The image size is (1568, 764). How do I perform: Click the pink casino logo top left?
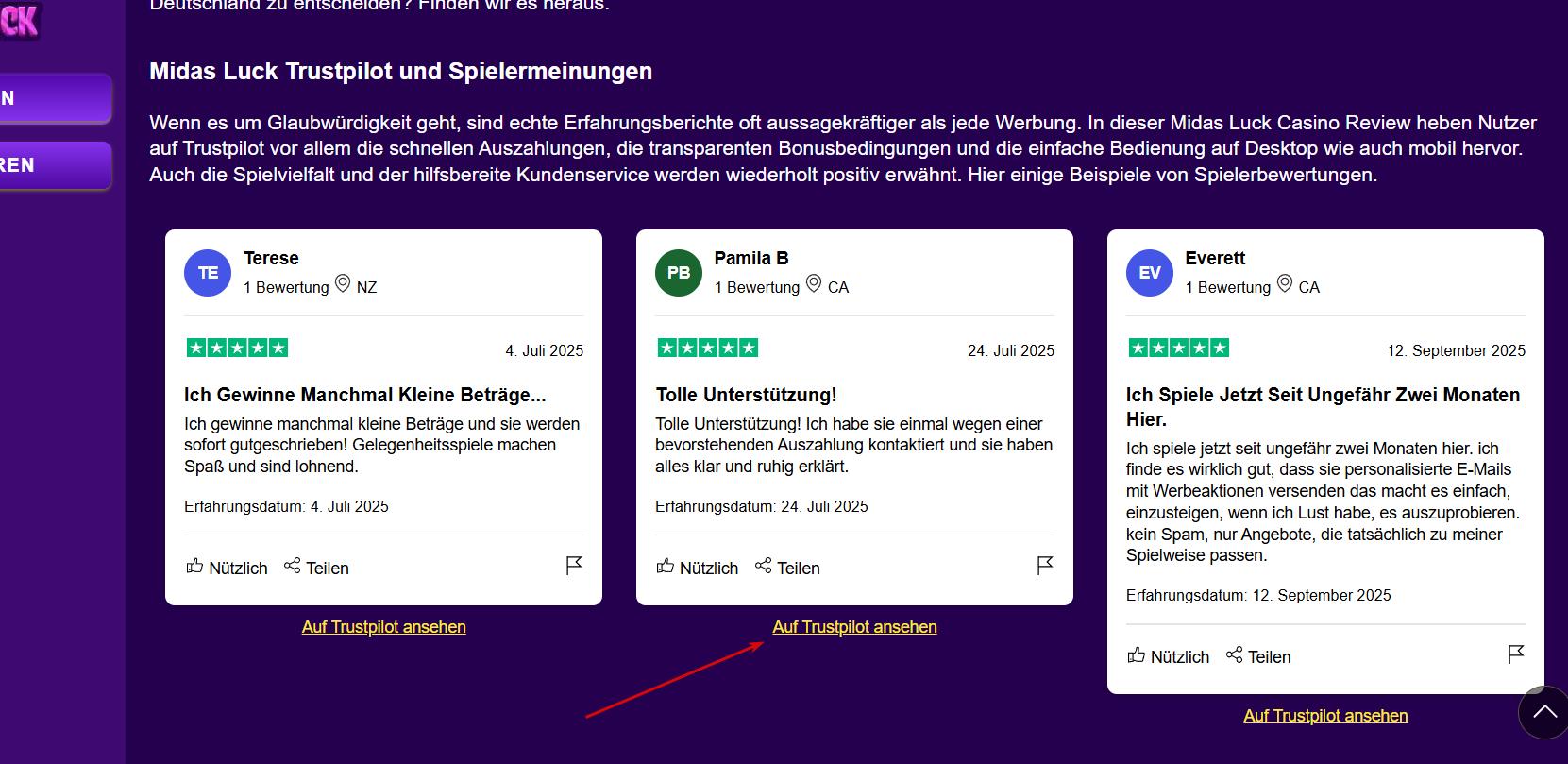tap(19, 19)
